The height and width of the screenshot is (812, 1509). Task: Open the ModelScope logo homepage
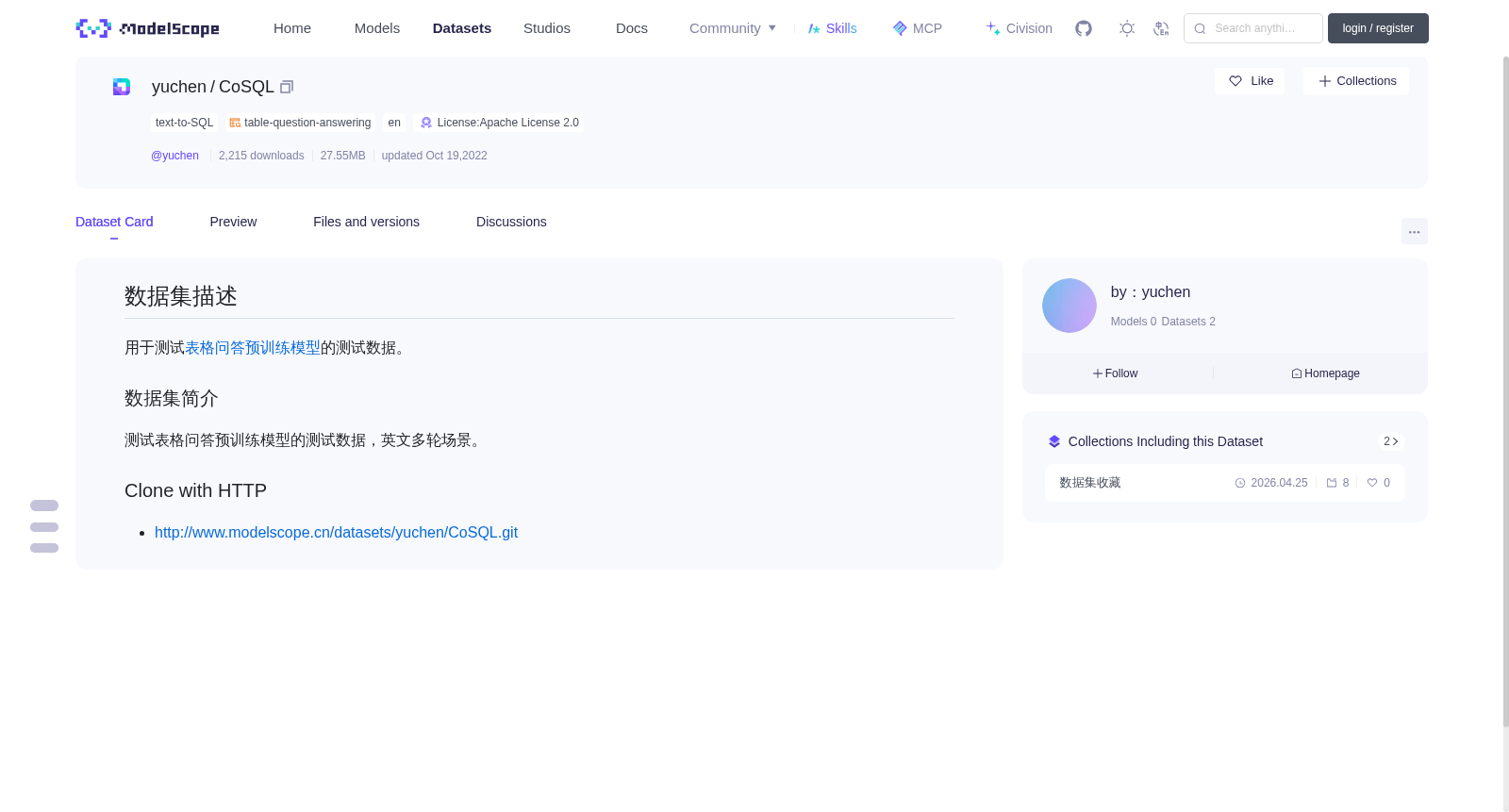[147, 28]
